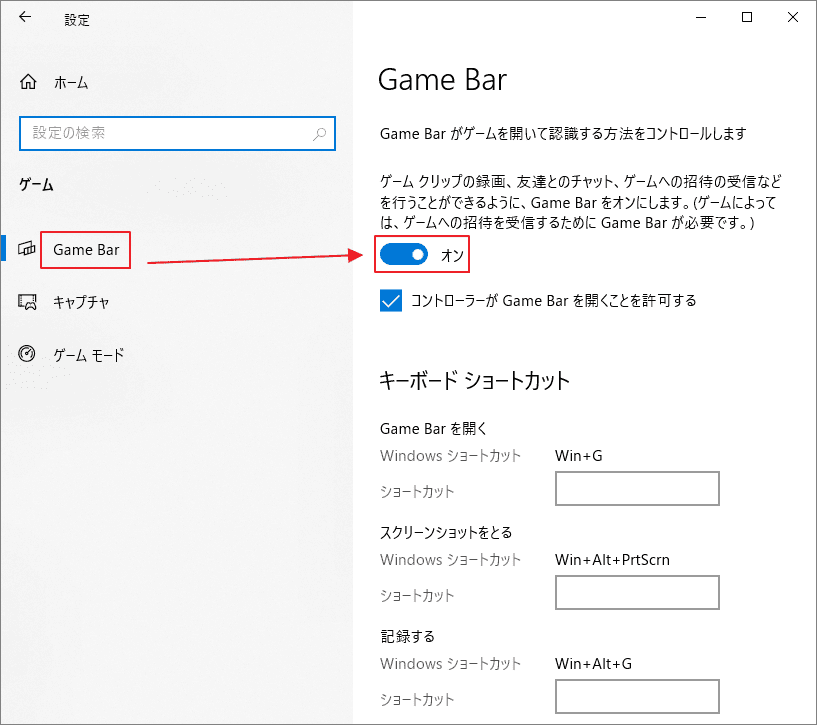
Task: Toggle the Game Bar switch back on
Action: [x=402, y=254]
